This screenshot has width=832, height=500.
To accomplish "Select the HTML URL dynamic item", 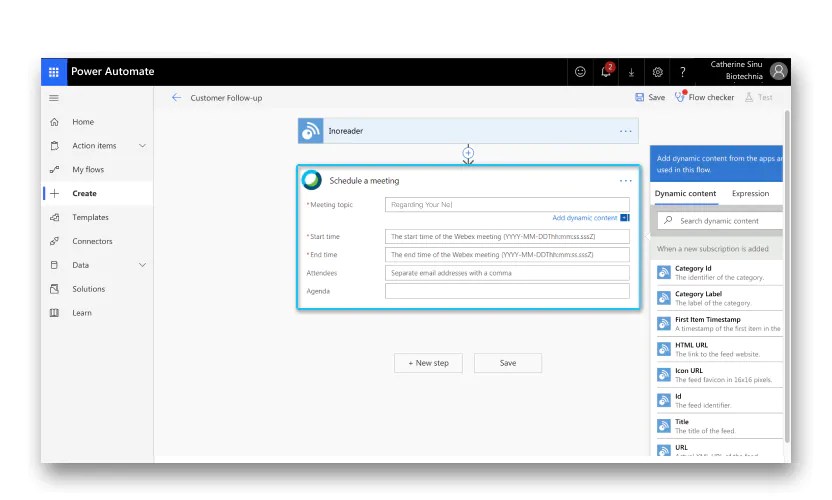I will tap(720, 349).
